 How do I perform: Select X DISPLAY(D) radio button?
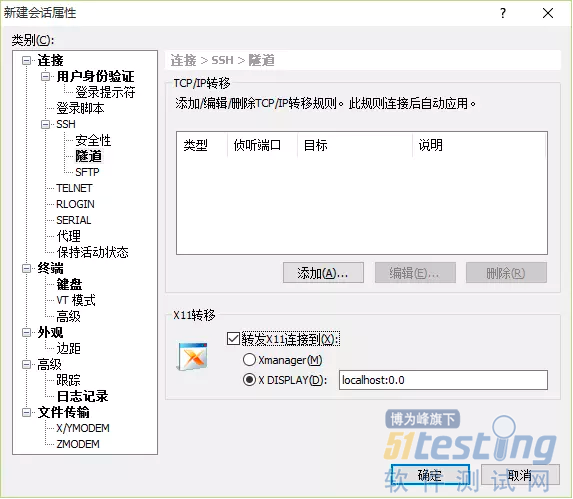tap(249, 380)
